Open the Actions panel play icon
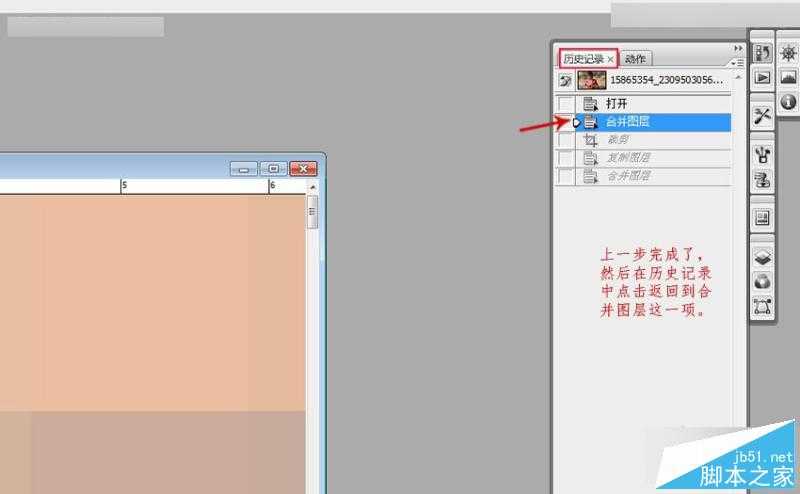800x494 pixels. point(762,77)
